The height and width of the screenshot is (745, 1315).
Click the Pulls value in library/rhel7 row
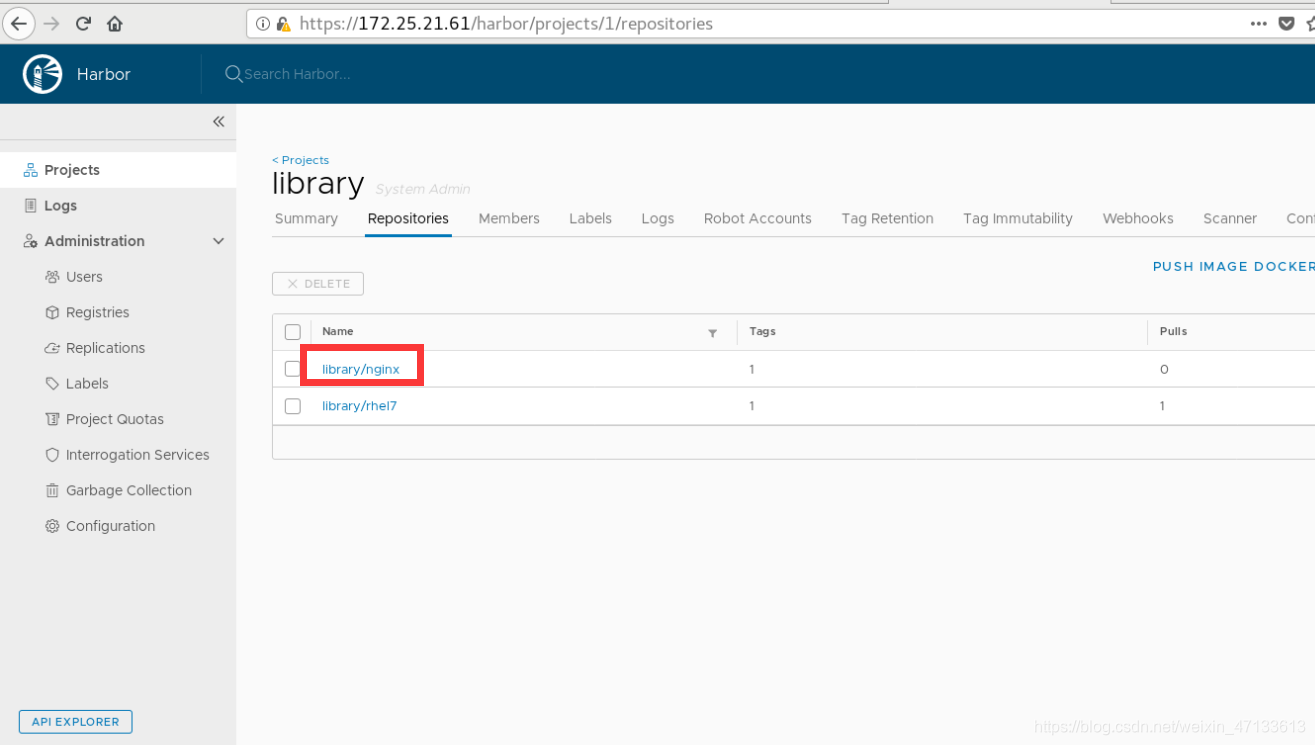pyautogui.click(x=1162, y=406)
